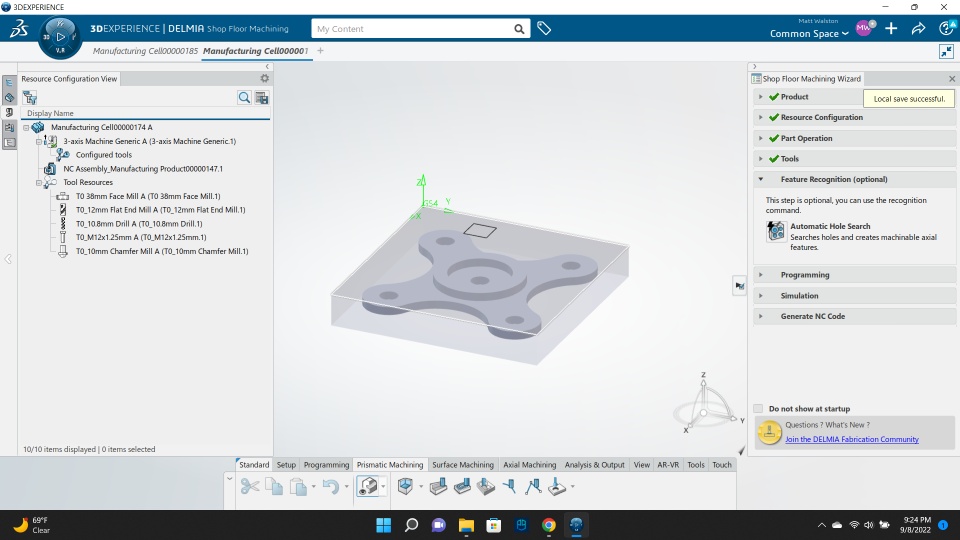This screenshot has height=540, width=960.
Task: Click the fourth icon in left sidebar strip
Action: point(9,127)
